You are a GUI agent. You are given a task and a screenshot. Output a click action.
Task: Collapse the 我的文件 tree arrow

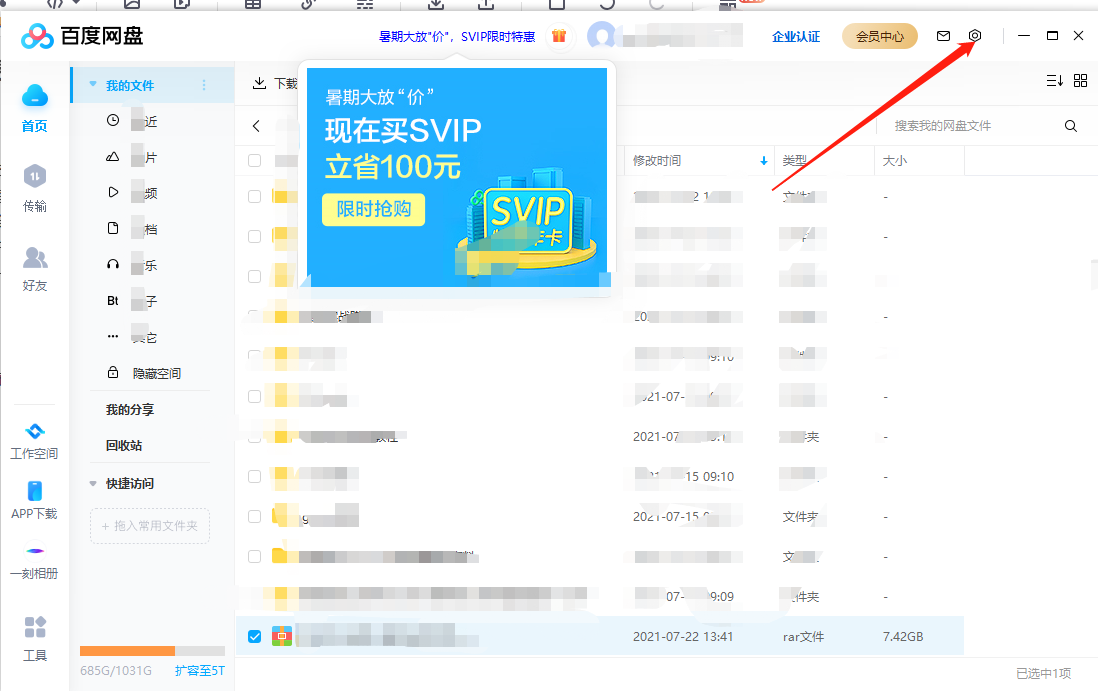click(92, 85)
